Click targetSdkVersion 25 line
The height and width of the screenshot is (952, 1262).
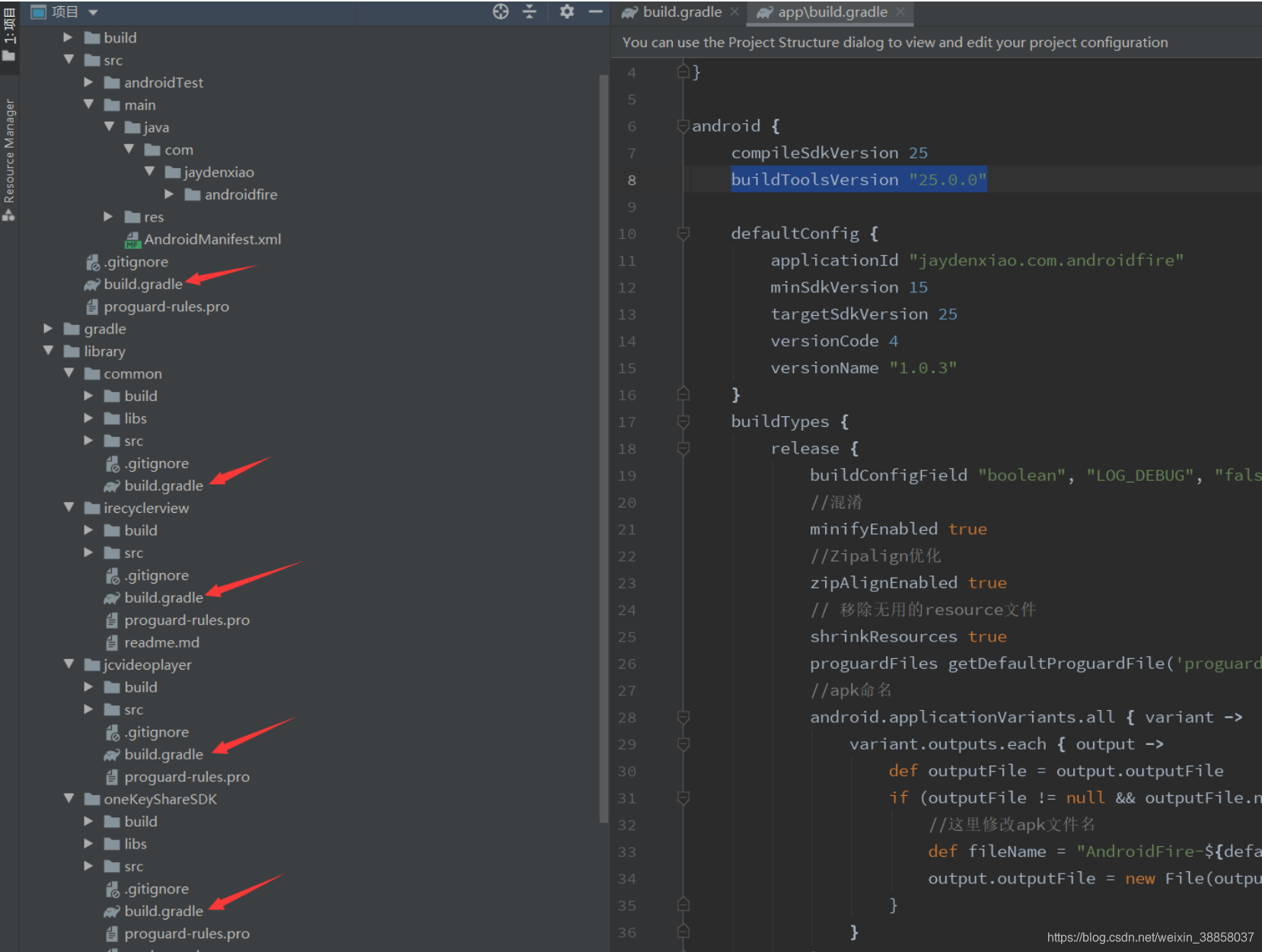pyautogui.click(x=864, y=314)
